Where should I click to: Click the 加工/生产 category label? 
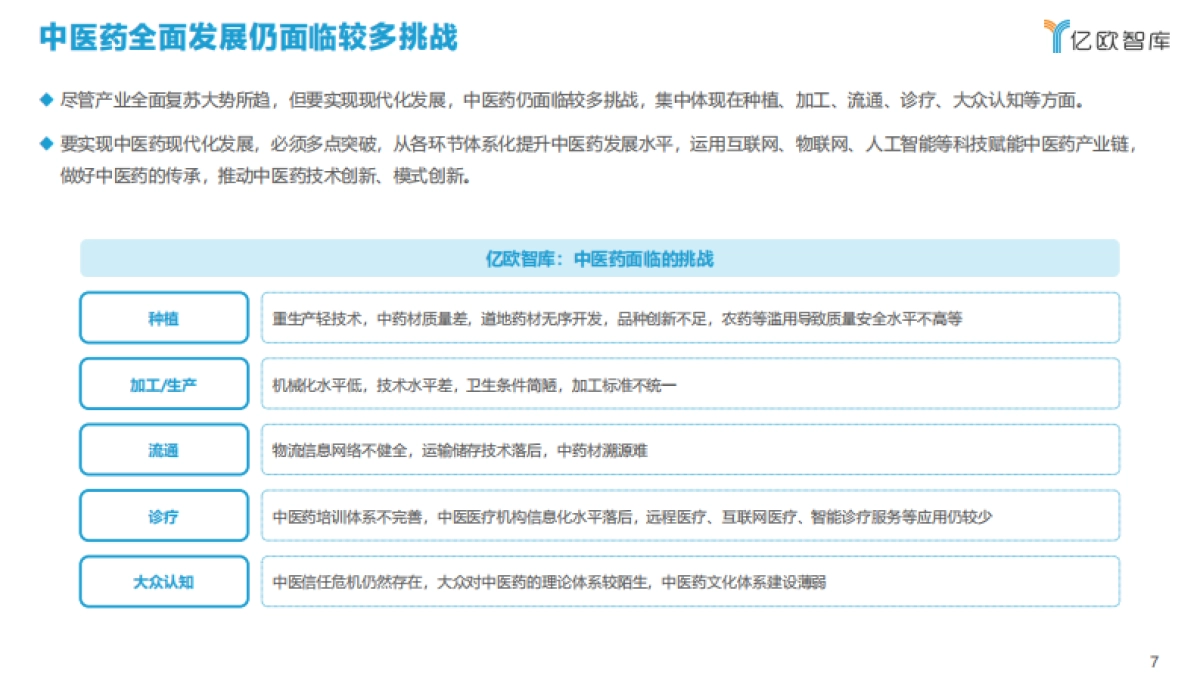coord(163,383)
